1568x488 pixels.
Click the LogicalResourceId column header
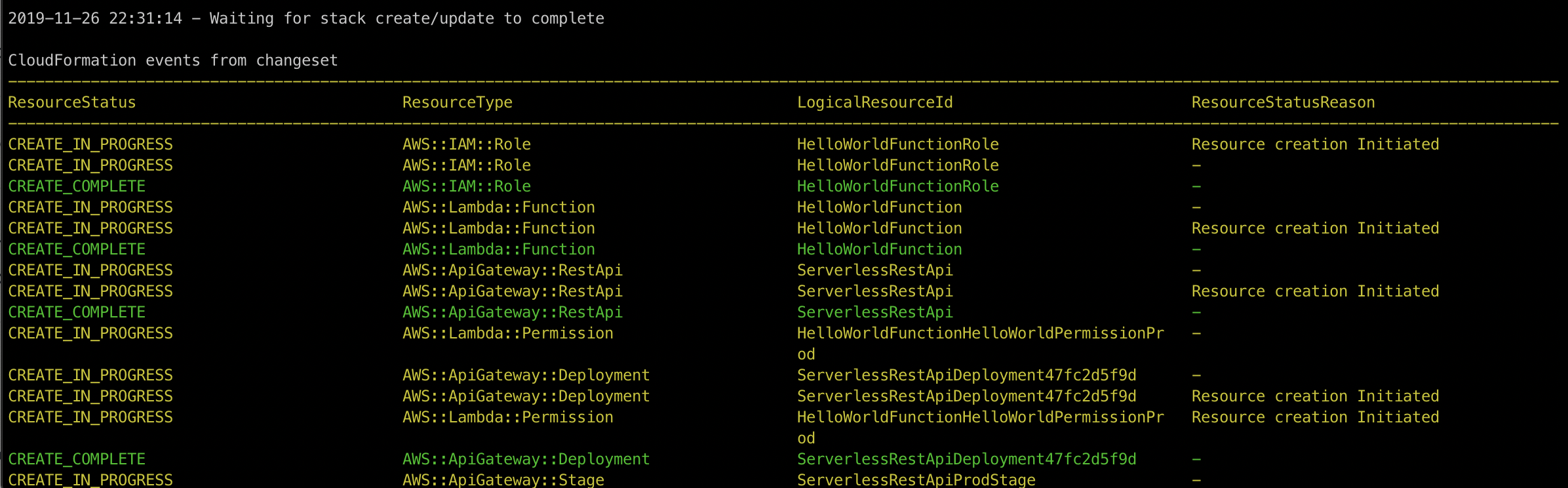(874, 102)
